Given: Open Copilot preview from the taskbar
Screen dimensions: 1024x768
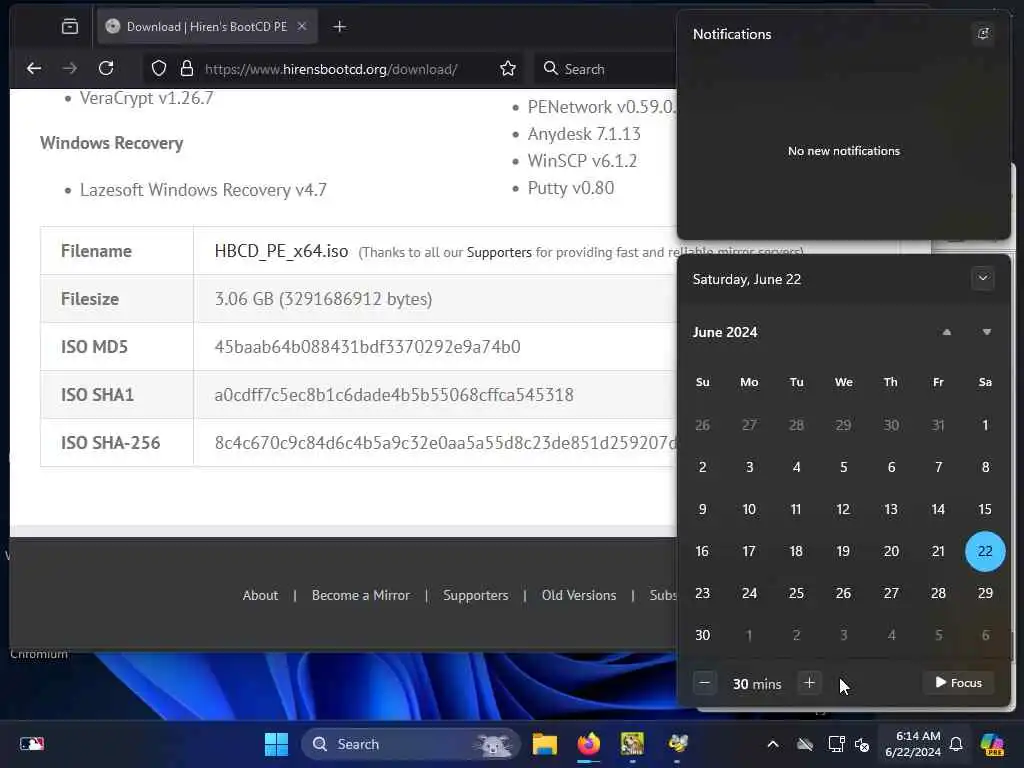Looking at the screenshot, I should click(x=992, y=744).
